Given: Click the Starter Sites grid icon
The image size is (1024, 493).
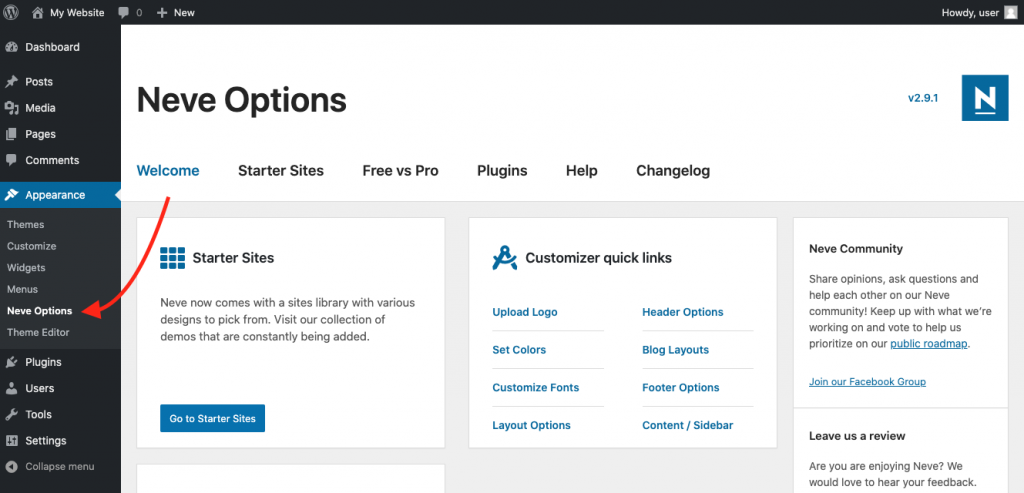Looking at the screenshot, I should (172, 258).
